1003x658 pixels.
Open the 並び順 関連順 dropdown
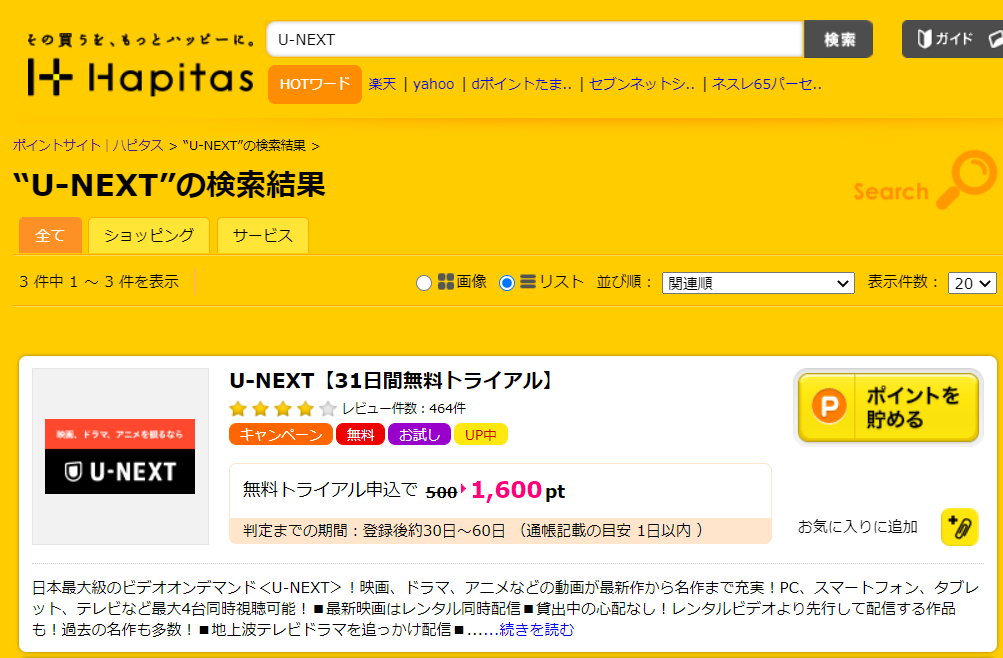click(x=758, y=283)
